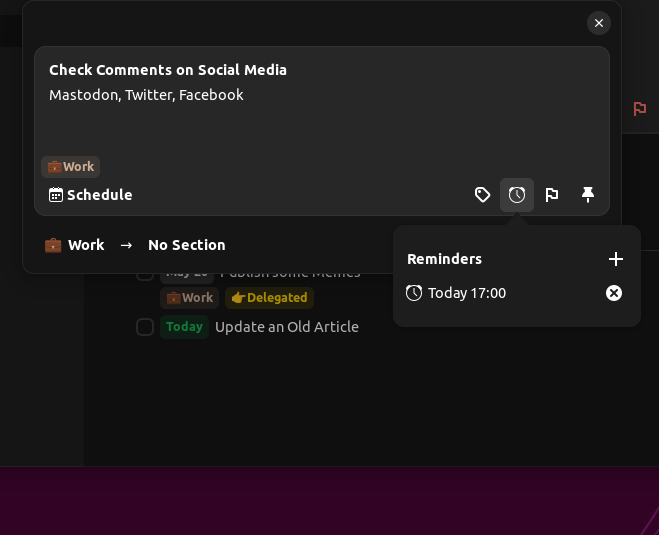This screenshot has width=659, height=535.
Task: Open the Work project selector
Action: pyautogui.click(x=75, y=245)
